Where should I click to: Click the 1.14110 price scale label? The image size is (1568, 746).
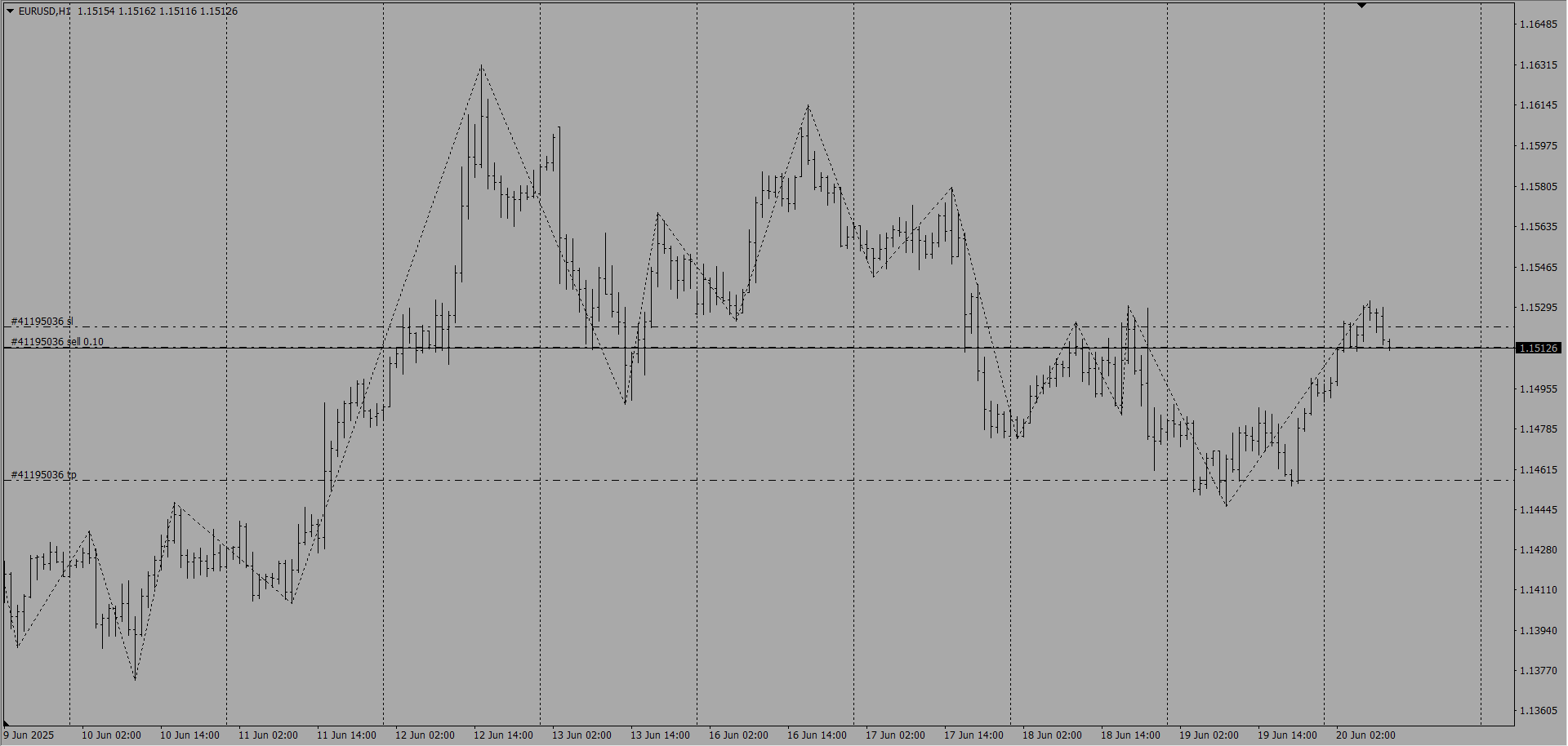(1538, 590)
